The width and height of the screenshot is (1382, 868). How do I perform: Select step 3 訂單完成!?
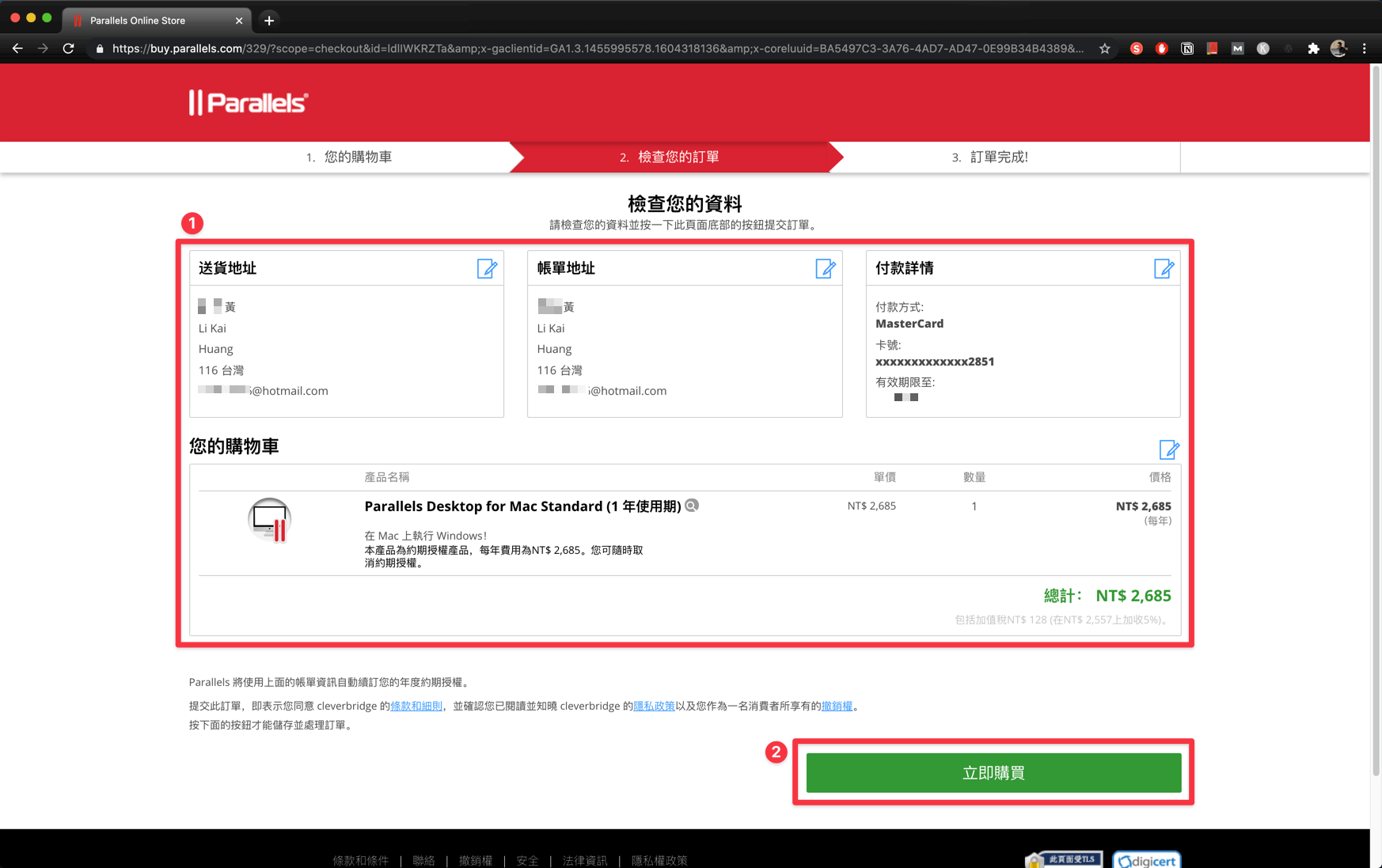click(989, 157)
